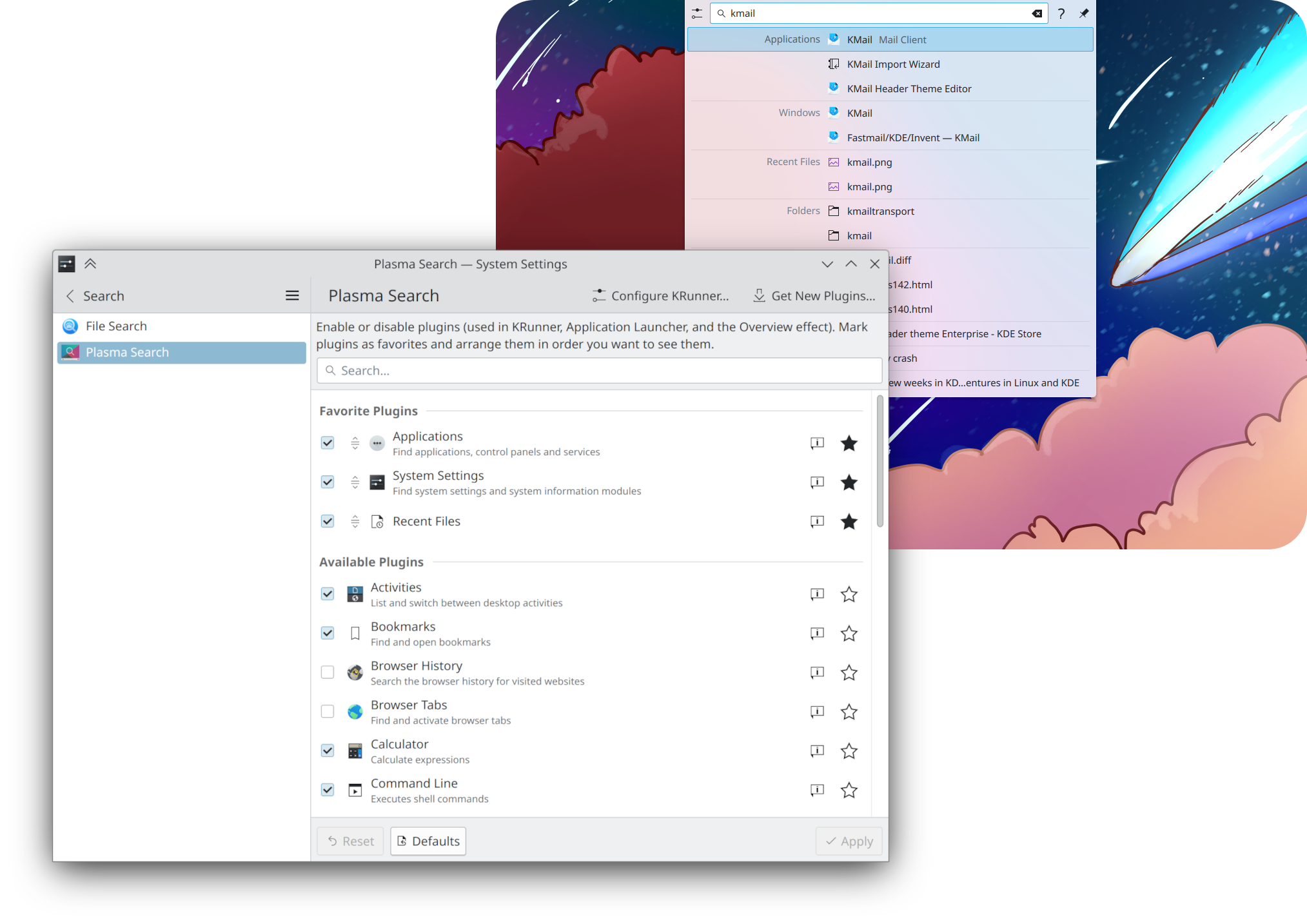Toggle the Browser Tabs plugin checkbox
This screenshot has width=1307, height=924.
tap(327, 711)
